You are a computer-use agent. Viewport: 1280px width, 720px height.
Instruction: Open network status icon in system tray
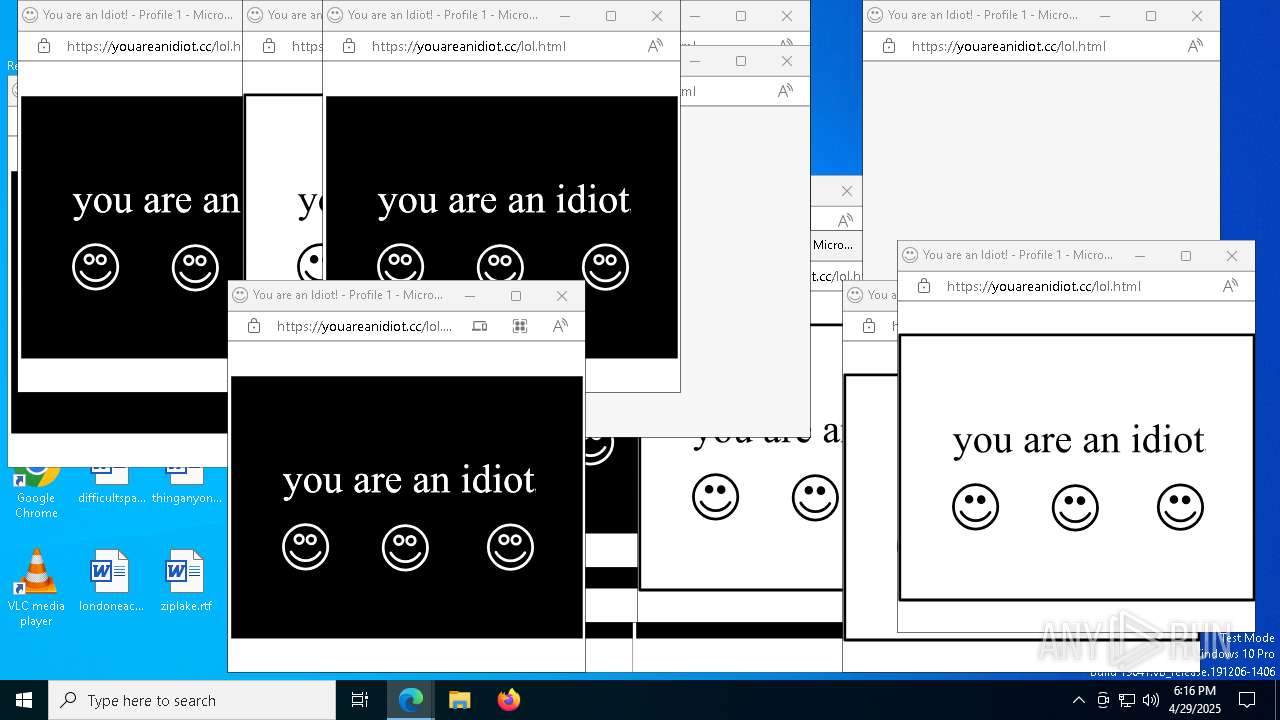(1127, 700)
